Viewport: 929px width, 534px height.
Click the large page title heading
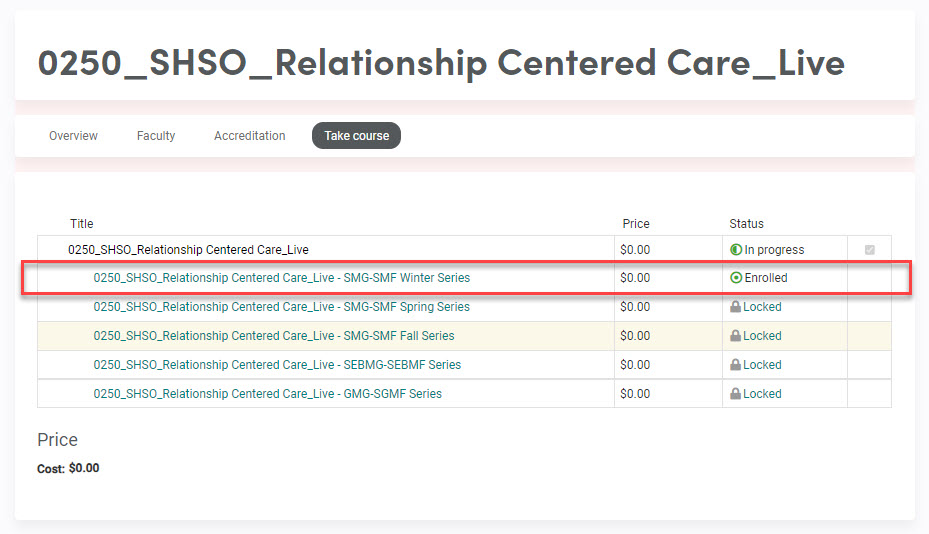441,62
